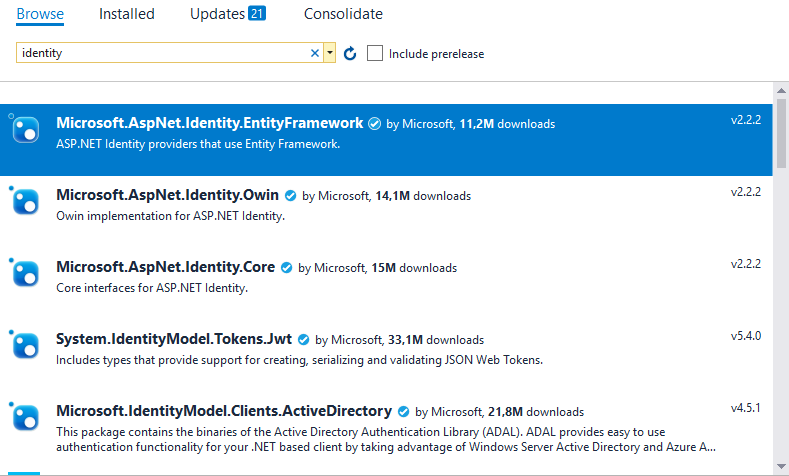The width and height of the screenshot is (789, 476).
Task: Click the description 'Owin implementation for ASP.NET Identity.'
Action: (x=171, y=216)
